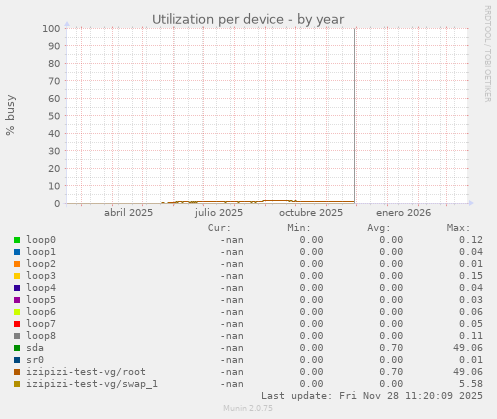Screen dimensions: 497x419
Task: Select the sr0 legend label
Action: click(35, 360)
